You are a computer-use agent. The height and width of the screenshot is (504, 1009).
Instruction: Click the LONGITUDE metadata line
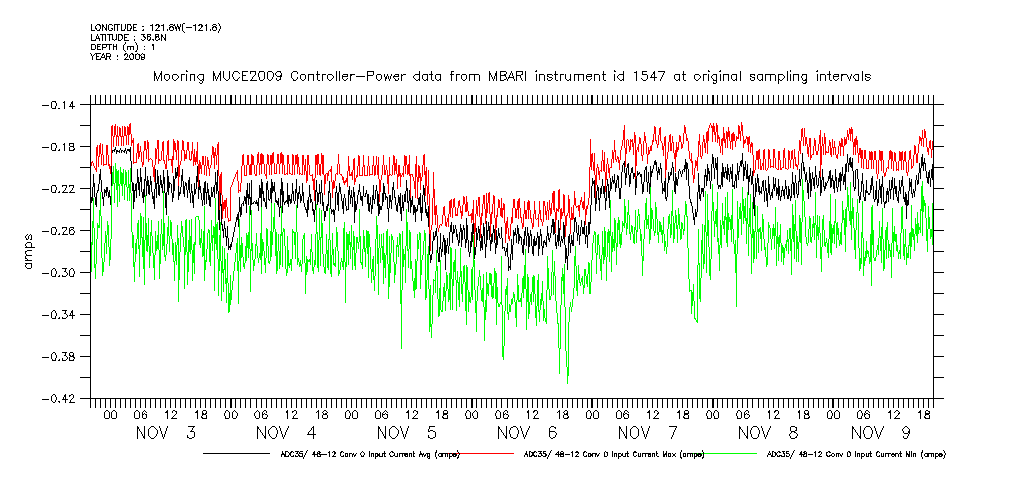click(x=155, y=27)
